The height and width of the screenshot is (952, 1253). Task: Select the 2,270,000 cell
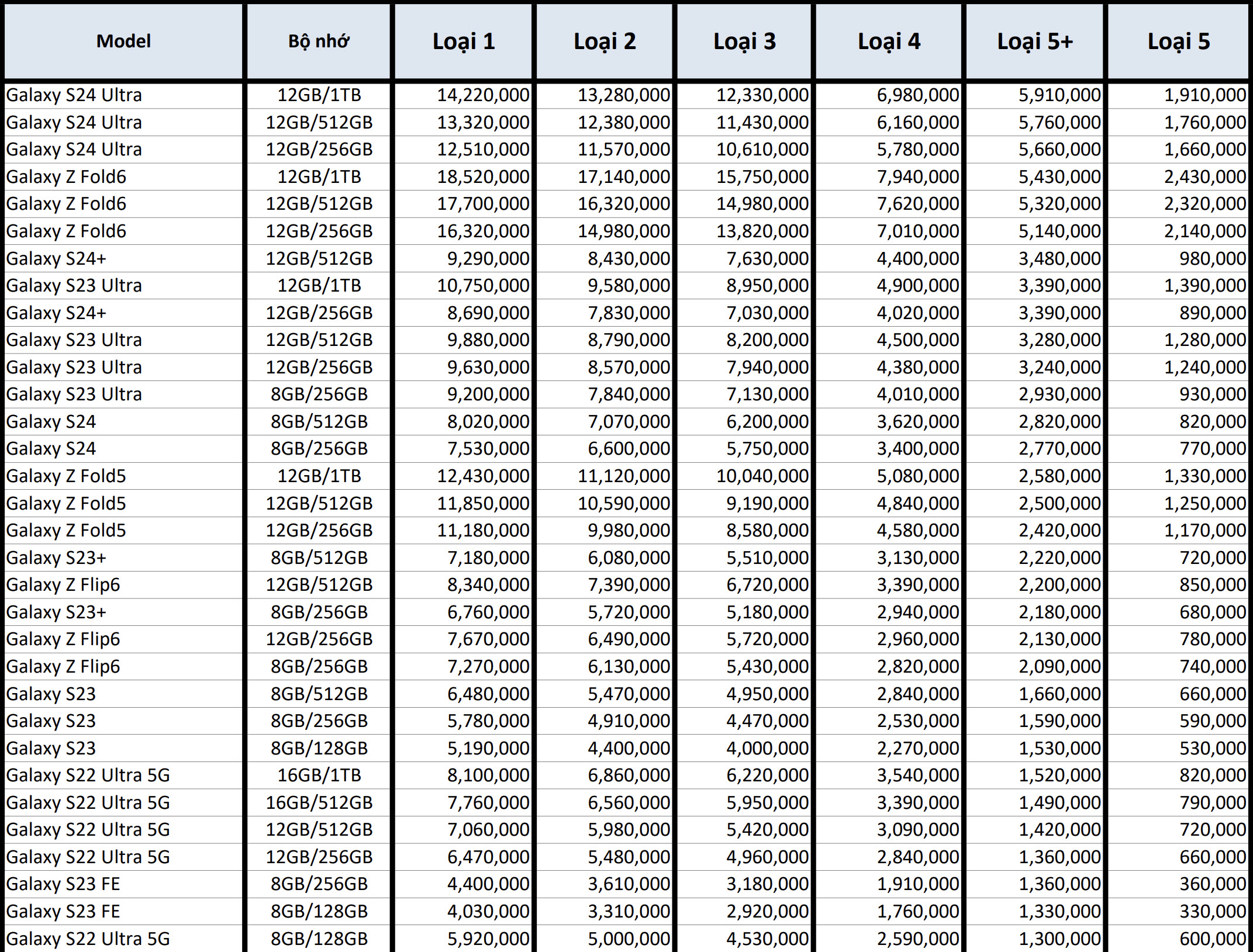(x=889, y=748)
